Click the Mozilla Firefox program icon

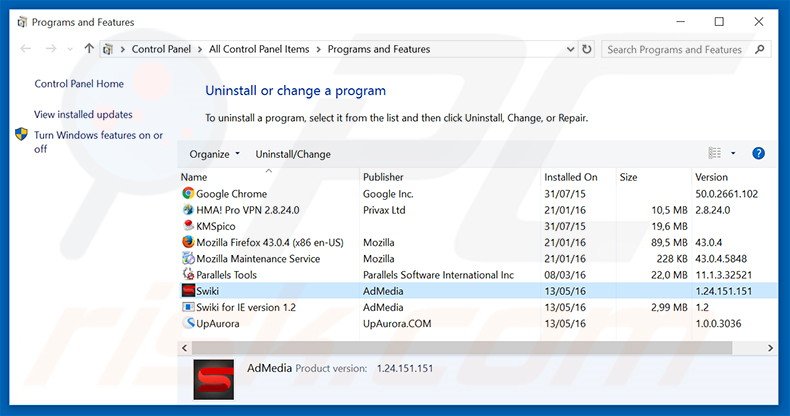pos(188,242)
